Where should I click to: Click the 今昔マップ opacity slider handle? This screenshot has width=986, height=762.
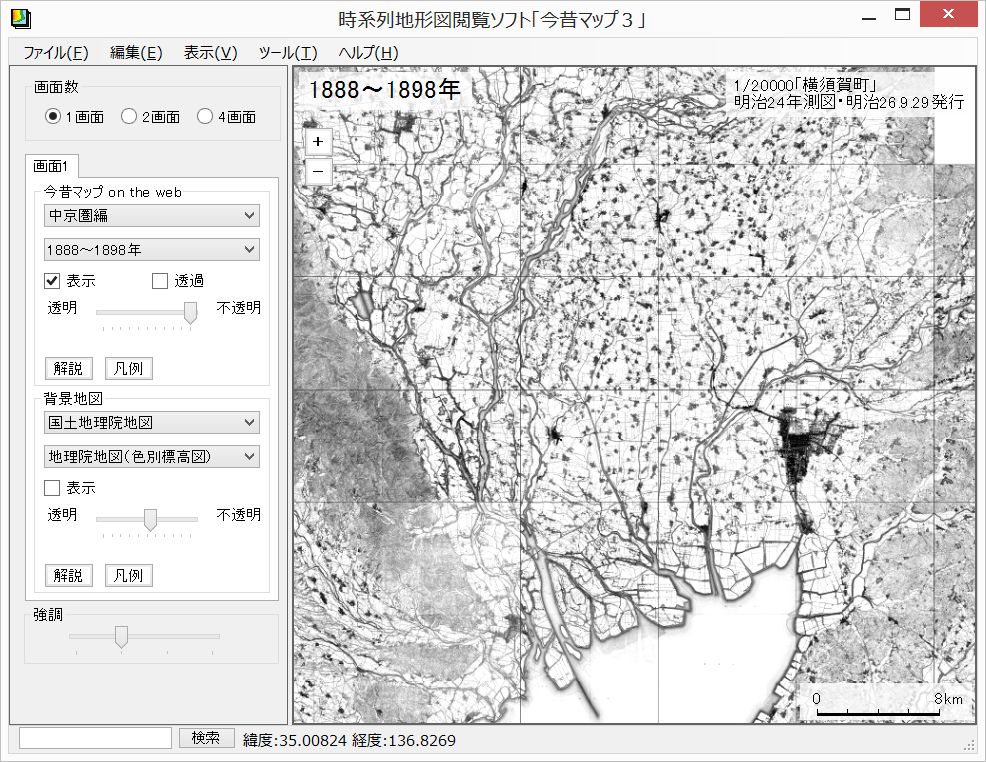point(190,312)
